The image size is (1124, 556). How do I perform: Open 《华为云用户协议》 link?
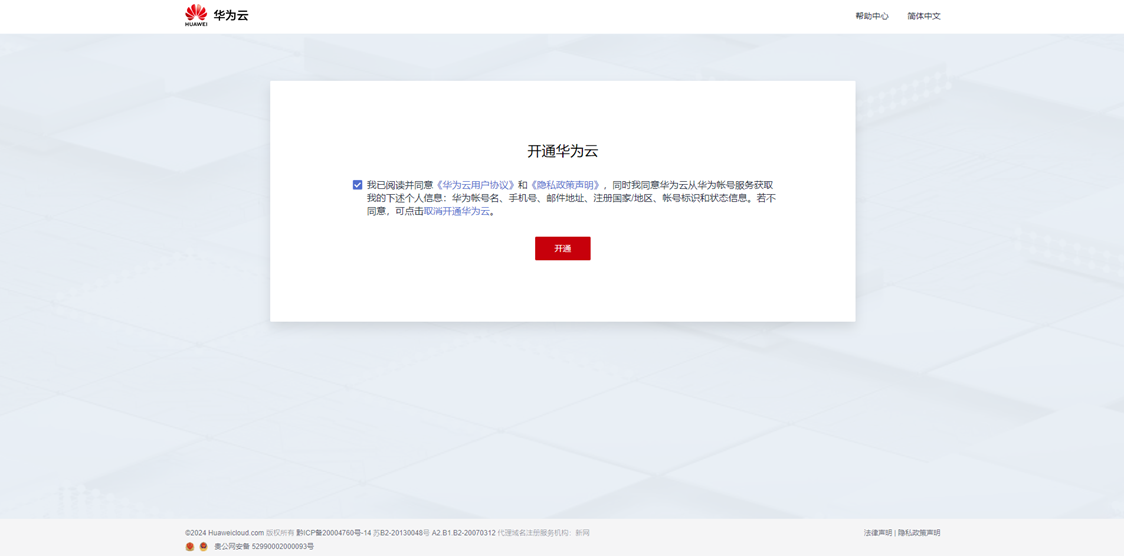pos(476,185)
